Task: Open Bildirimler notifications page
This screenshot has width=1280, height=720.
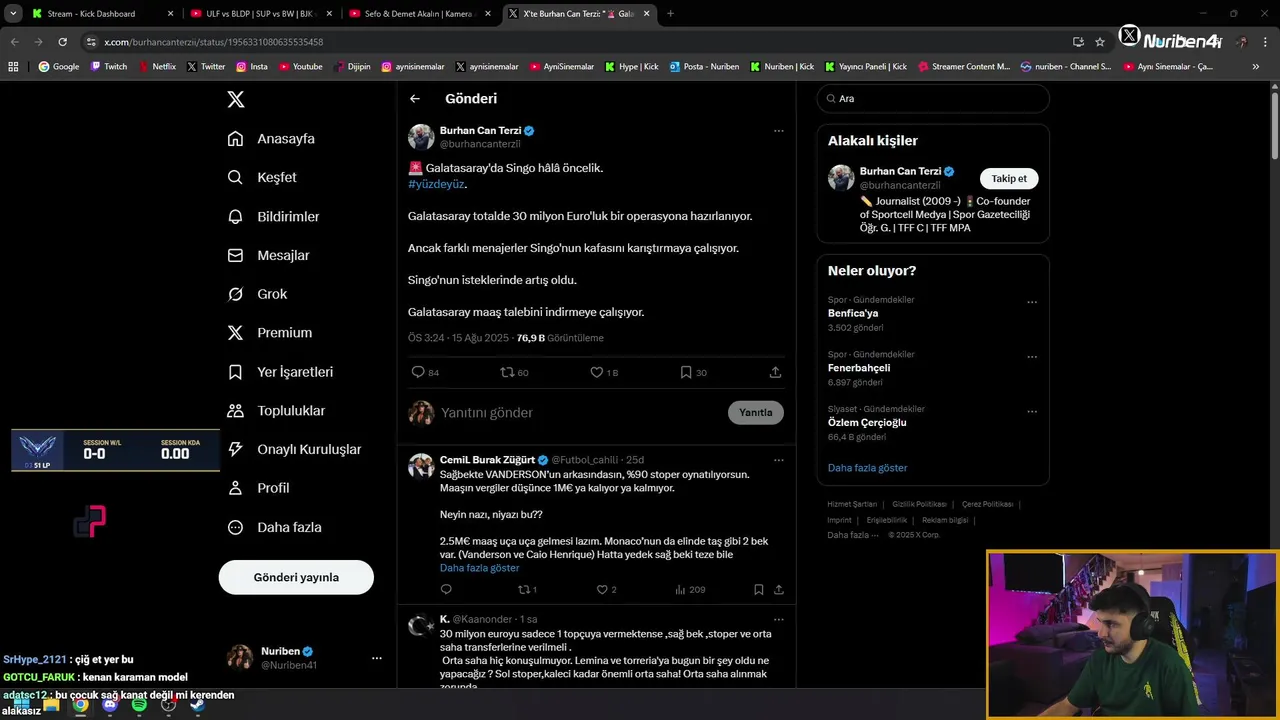Action: pos(273,216)
